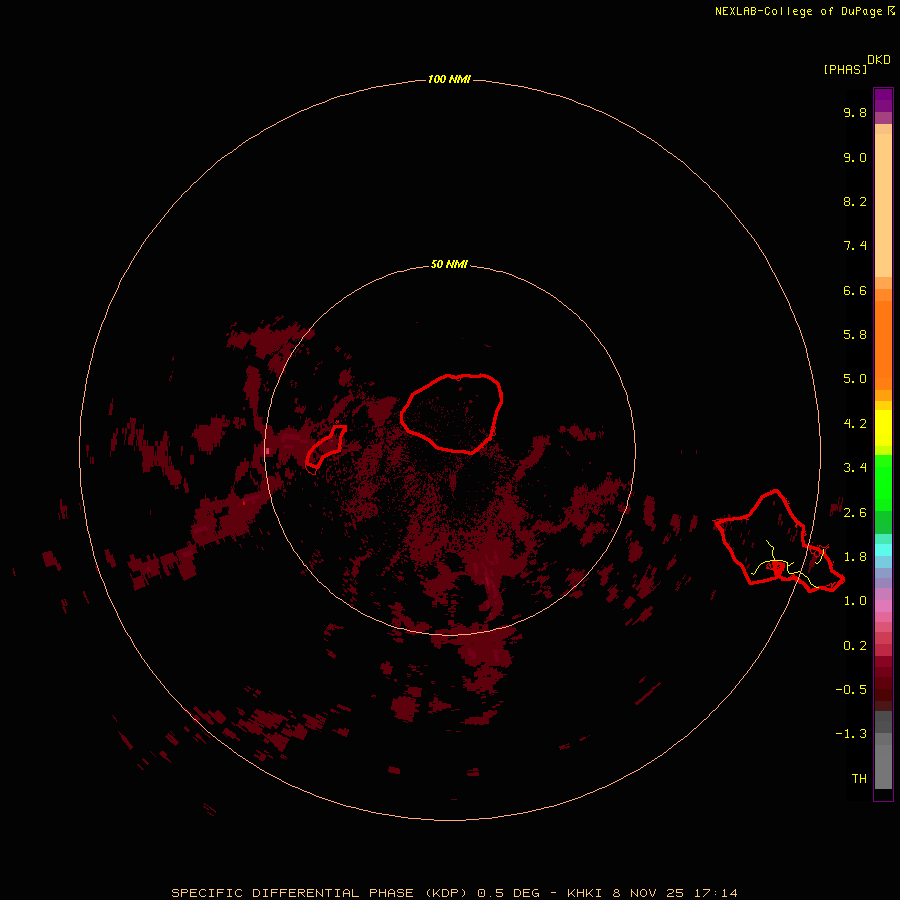Image resolution: width=900 pixels, height=900 pixels.
Task: Click the red island outline at far right
Action: click(x=779, y=541)
